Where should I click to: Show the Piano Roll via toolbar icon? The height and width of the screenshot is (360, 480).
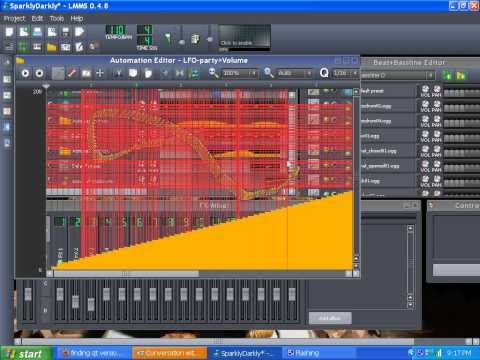tap(37, 47)
